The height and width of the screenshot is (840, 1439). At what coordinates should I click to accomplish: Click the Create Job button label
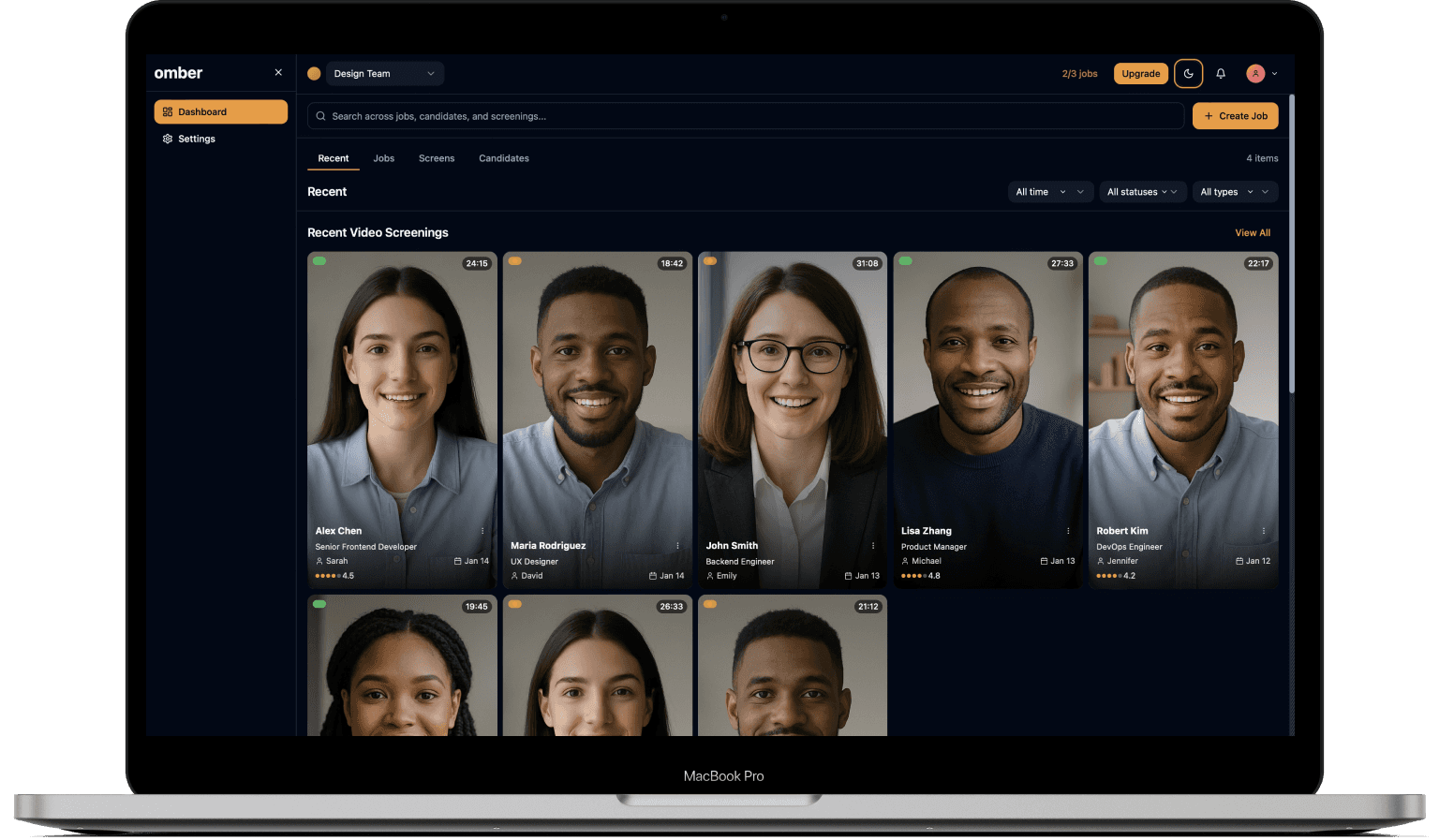click(1243, 116)
